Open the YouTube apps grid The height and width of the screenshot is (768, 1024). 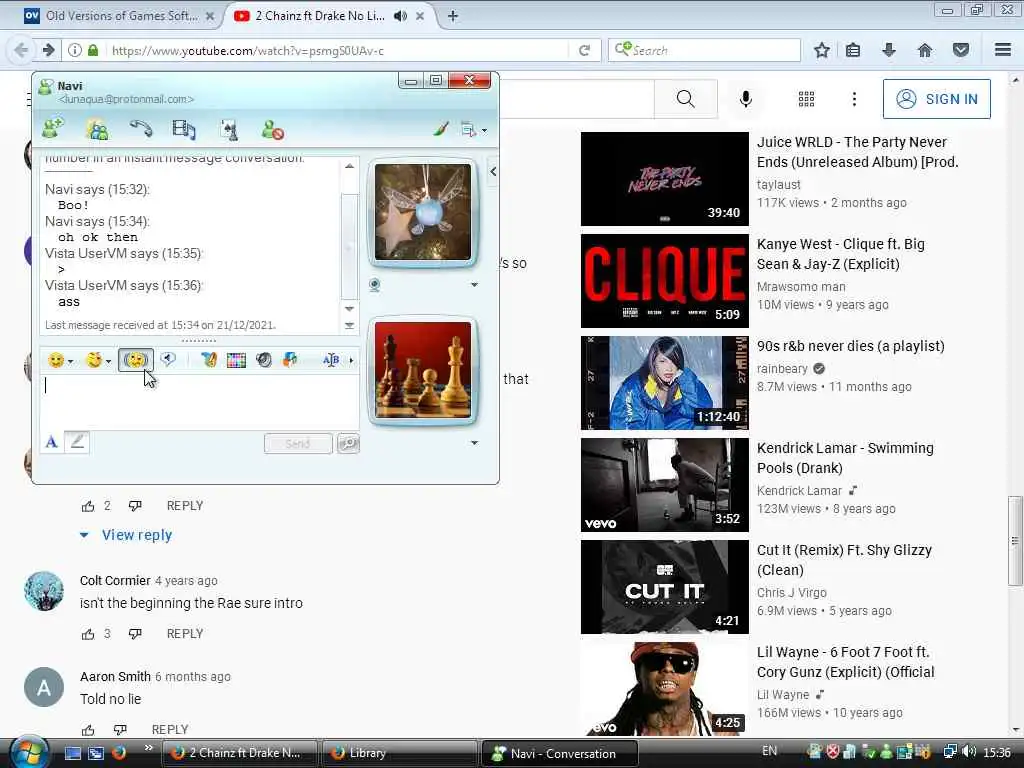pos(807,99)
